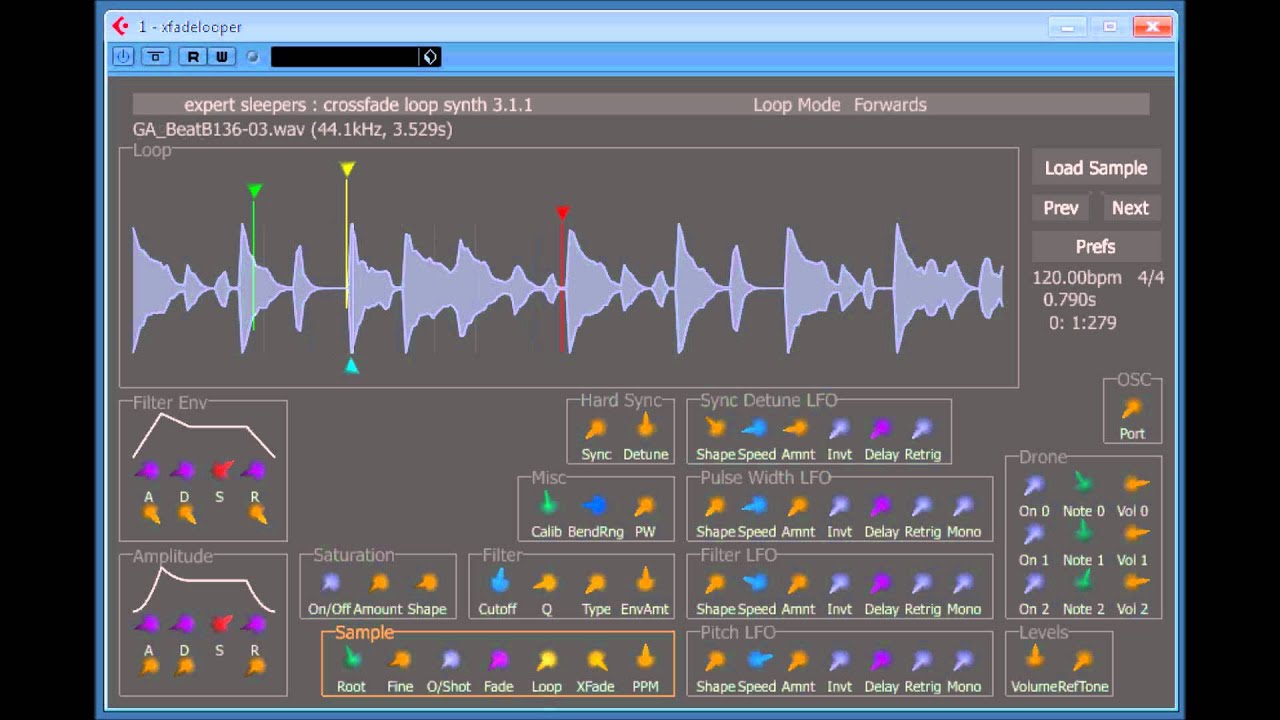Click the Saturation Amount knob
Image resolution: width=1280 pixels, height=720 pixels.
379,582
